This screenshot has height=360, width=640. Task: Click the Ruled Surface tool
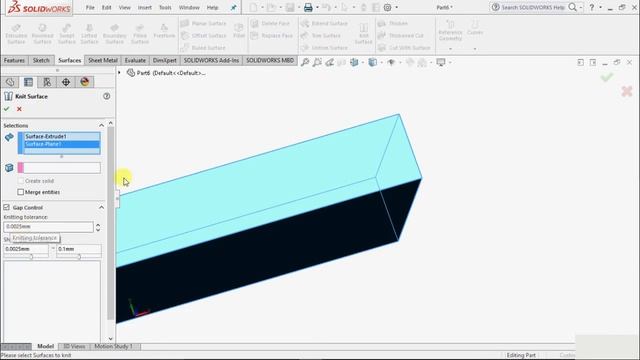click(203, 48)
